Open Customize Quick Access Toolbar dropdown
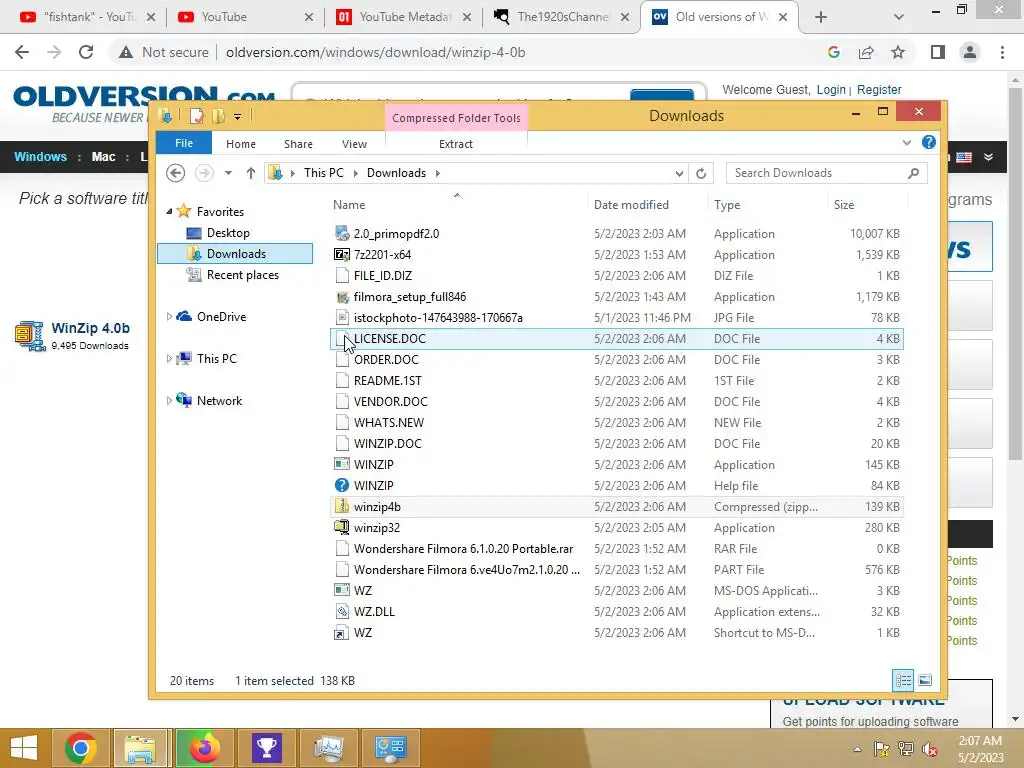This screenshot has height=768, width=1024. 237,117
